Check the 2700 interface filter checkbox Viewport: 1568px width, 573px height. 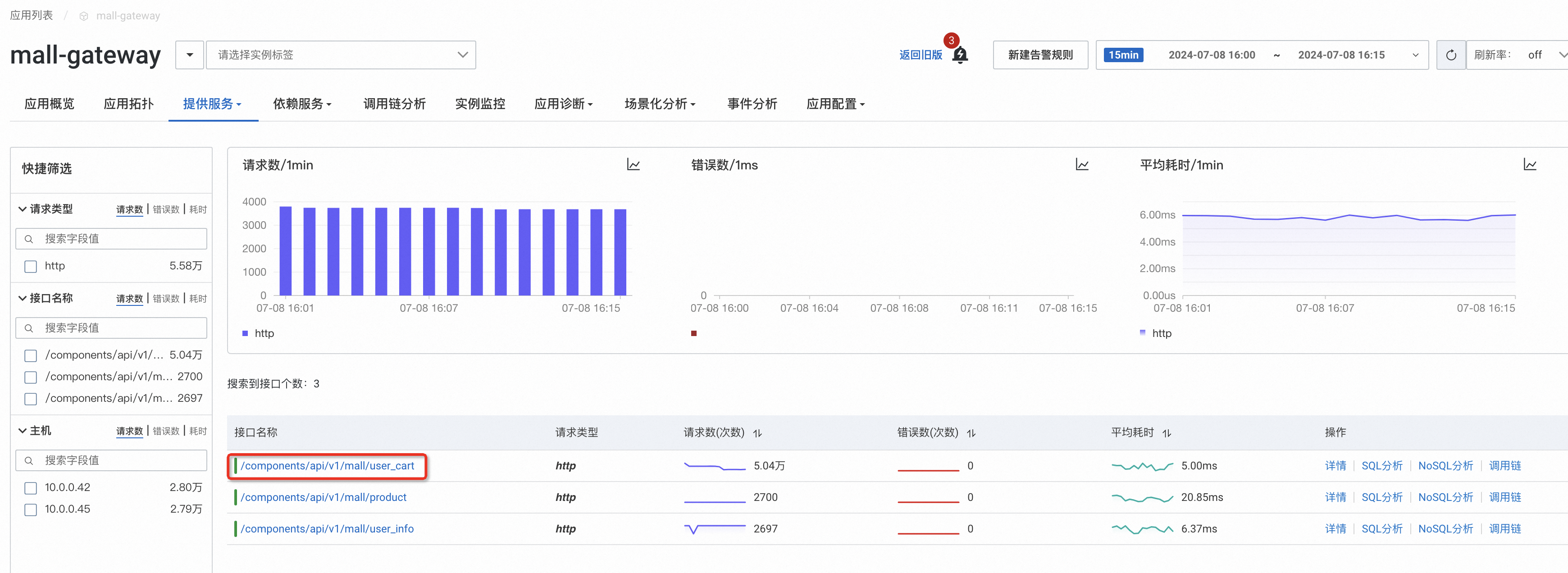[x=31, y=377]
